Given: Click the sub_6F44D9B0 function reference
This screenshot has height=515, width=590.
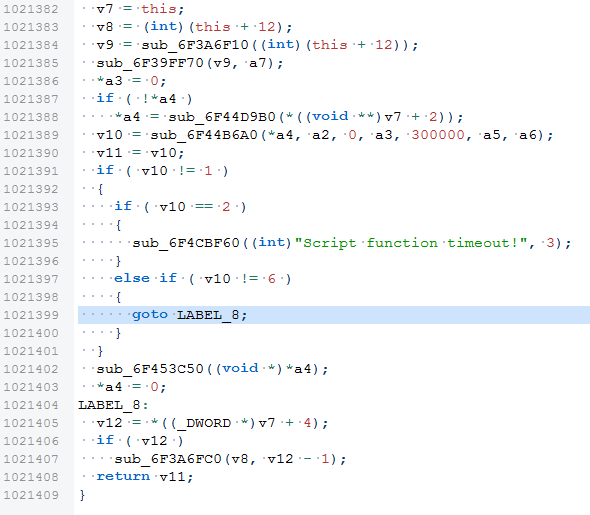Looking at the screenshot, I should point(222,117).
